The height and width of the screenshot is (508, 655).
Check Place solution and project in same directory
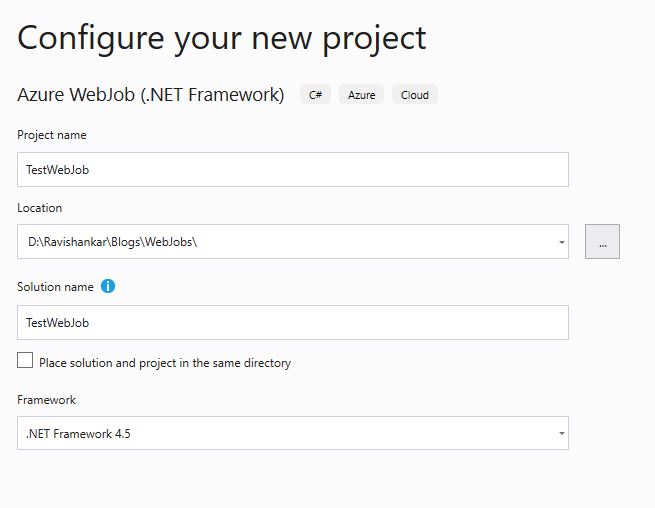coord(25,360)
